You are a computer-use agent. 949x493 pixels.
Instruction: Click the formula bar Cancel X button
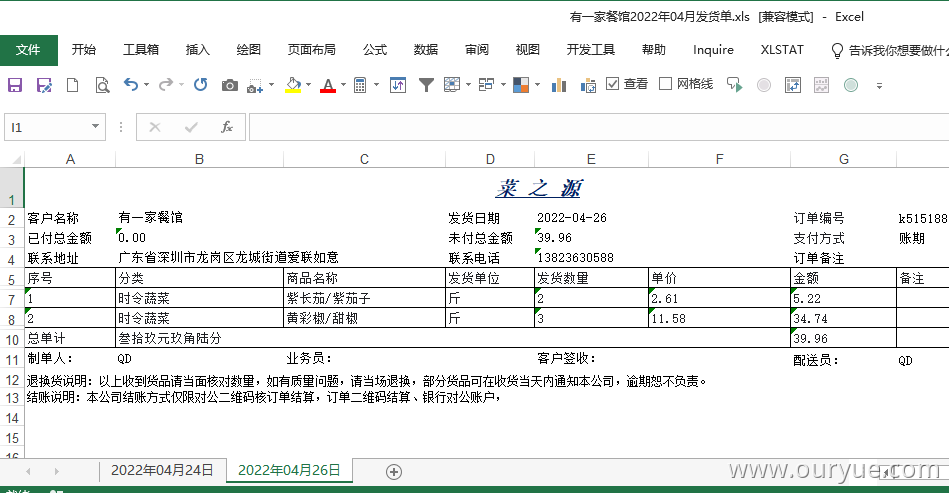click(x=155, y=127)
